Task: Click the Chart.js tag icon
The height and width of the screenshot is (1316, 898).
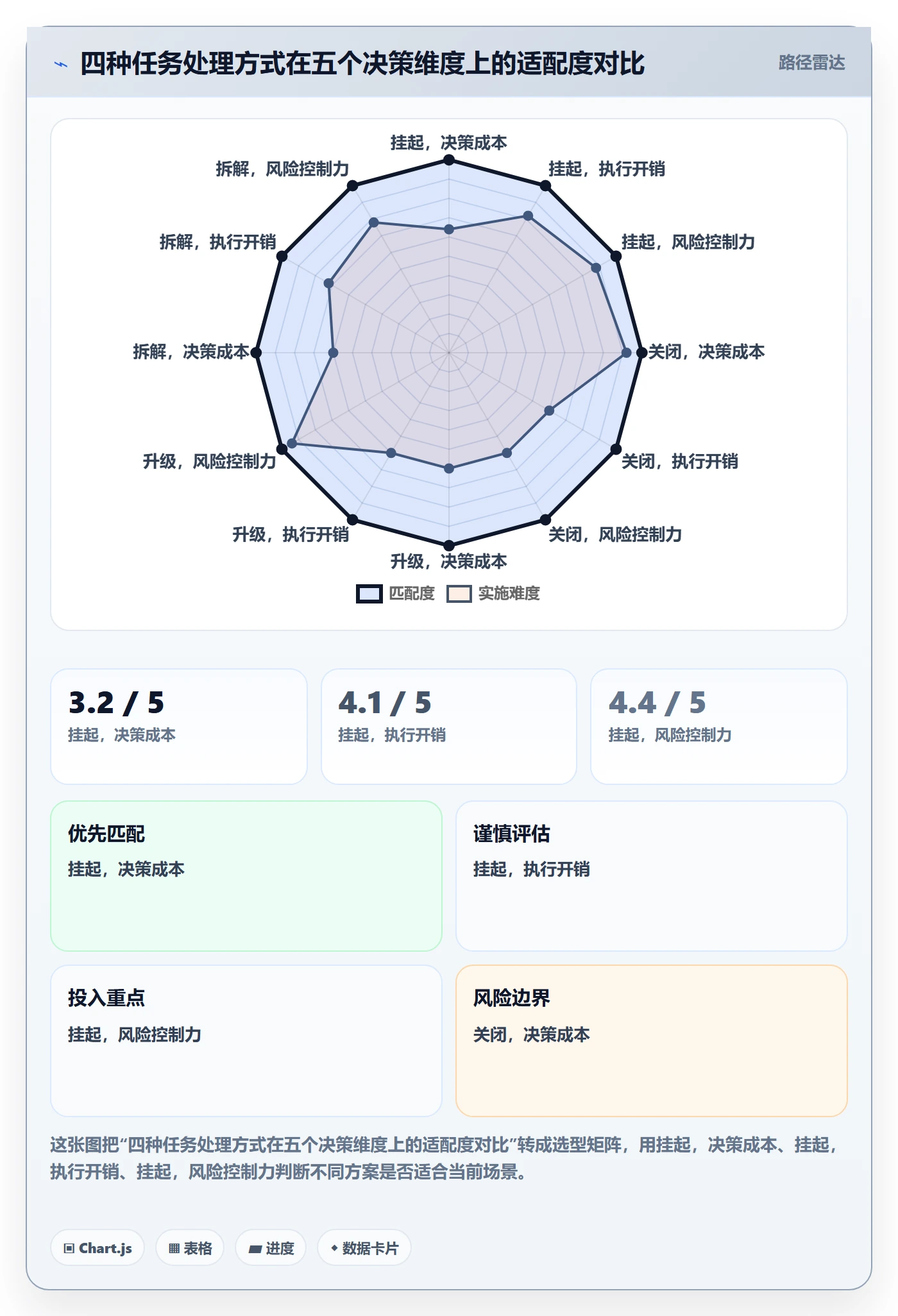Action: pos(69,1248)
